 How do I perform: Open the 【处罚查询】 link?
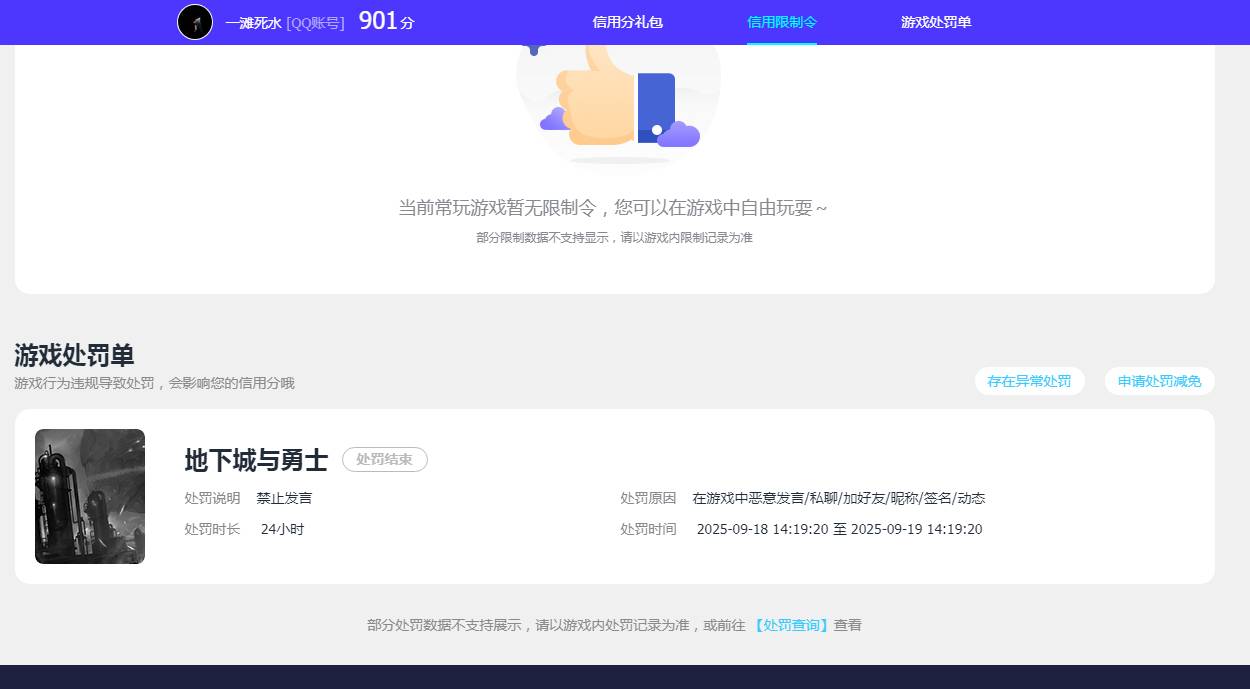coord(791,624)
